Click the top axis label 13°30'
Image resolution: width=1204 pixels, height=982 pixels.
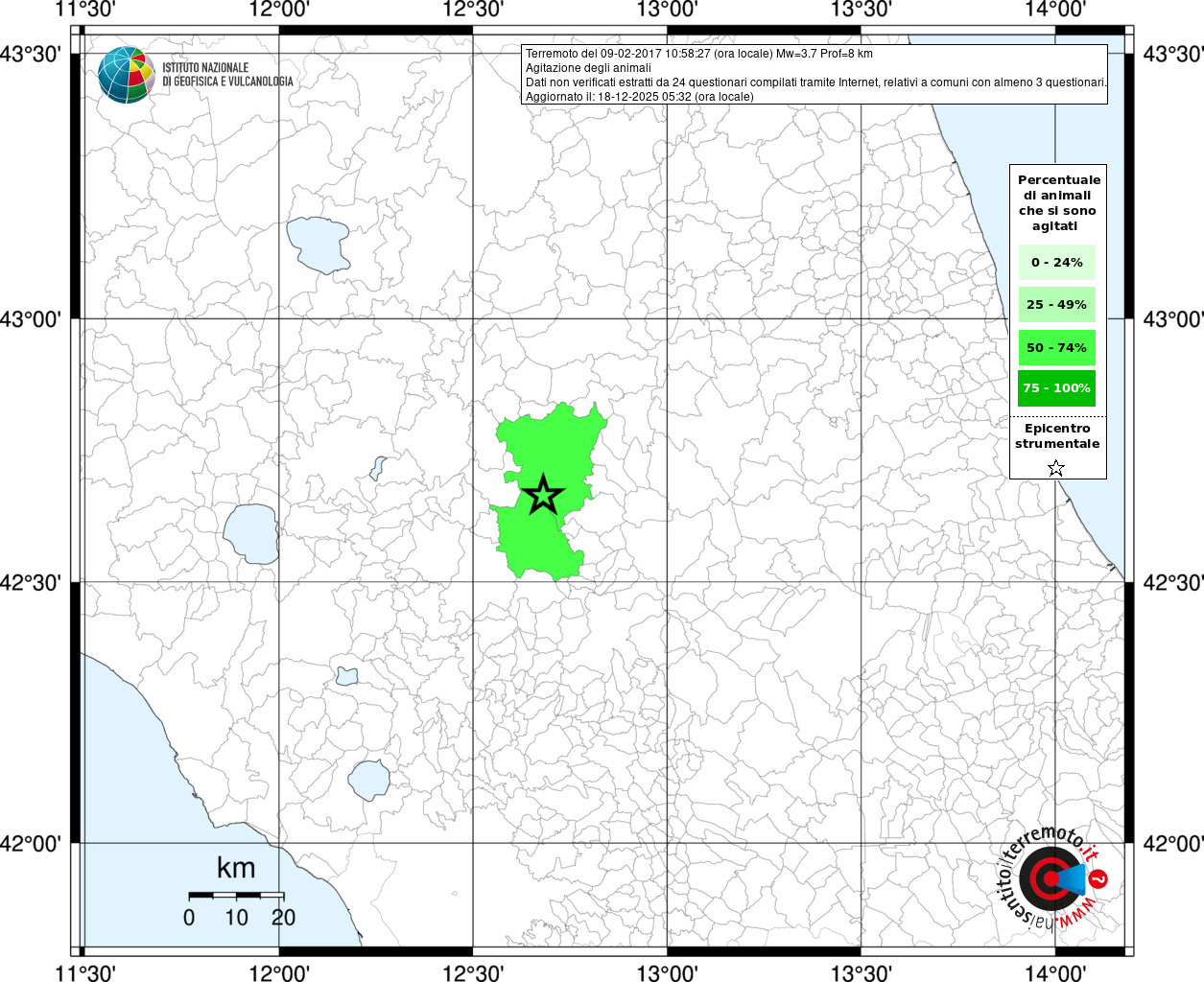click(861, 10)
